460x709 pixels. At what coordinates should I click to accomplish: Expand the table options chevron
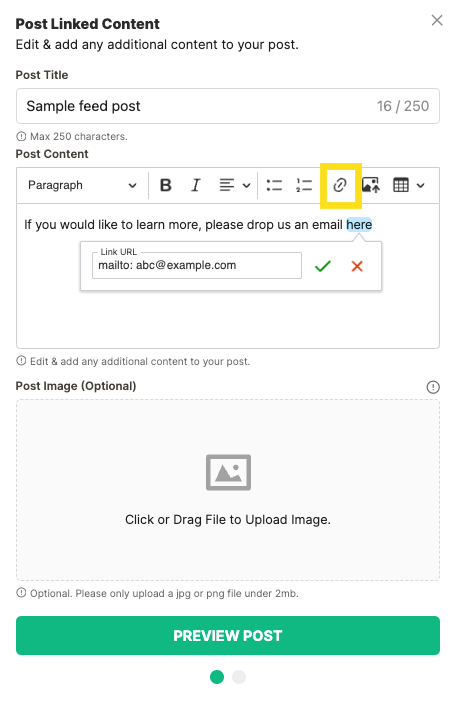coord(421,185)
